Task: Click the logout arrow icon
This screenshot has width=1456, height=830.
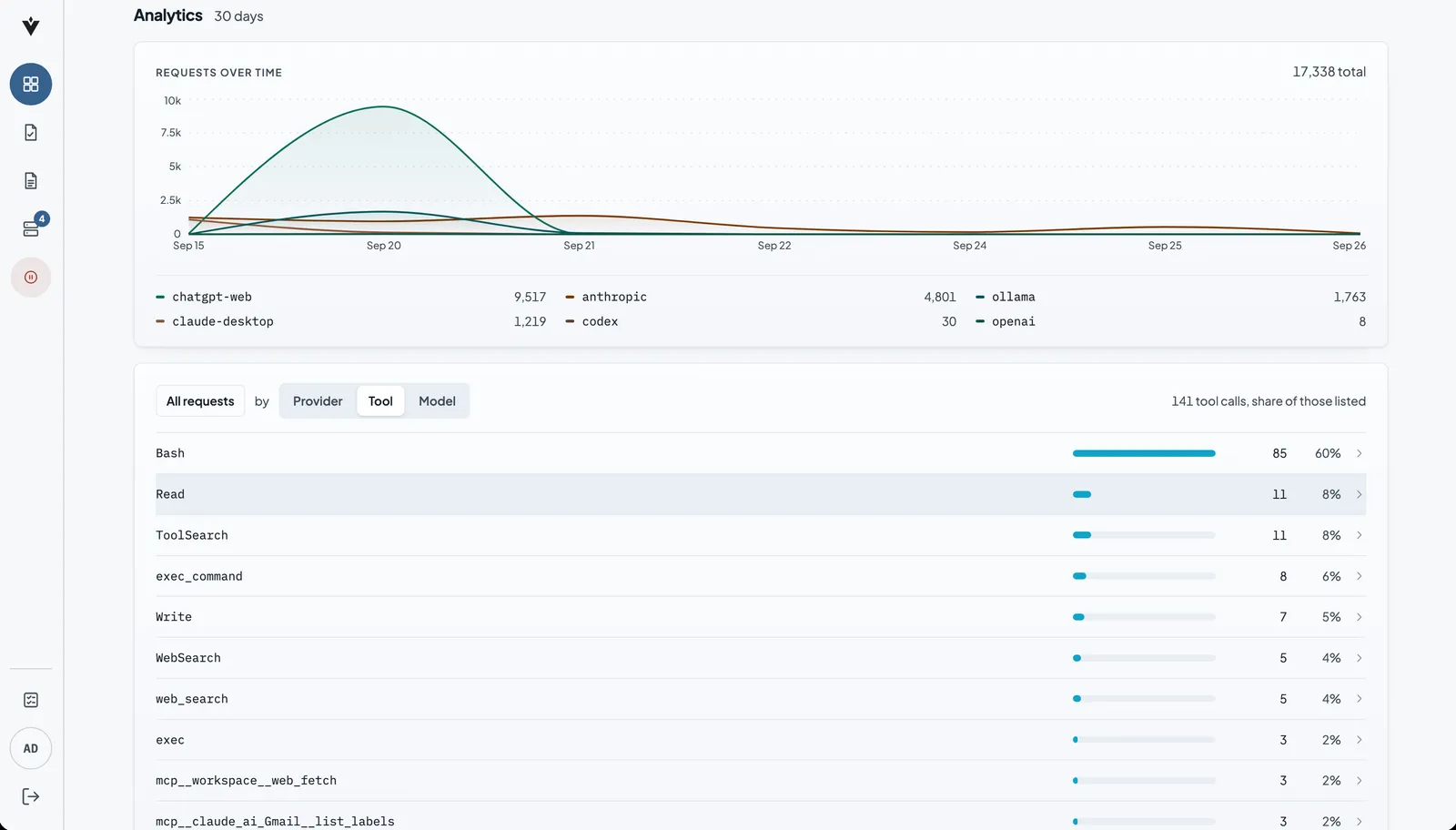Action: (31, 797)
